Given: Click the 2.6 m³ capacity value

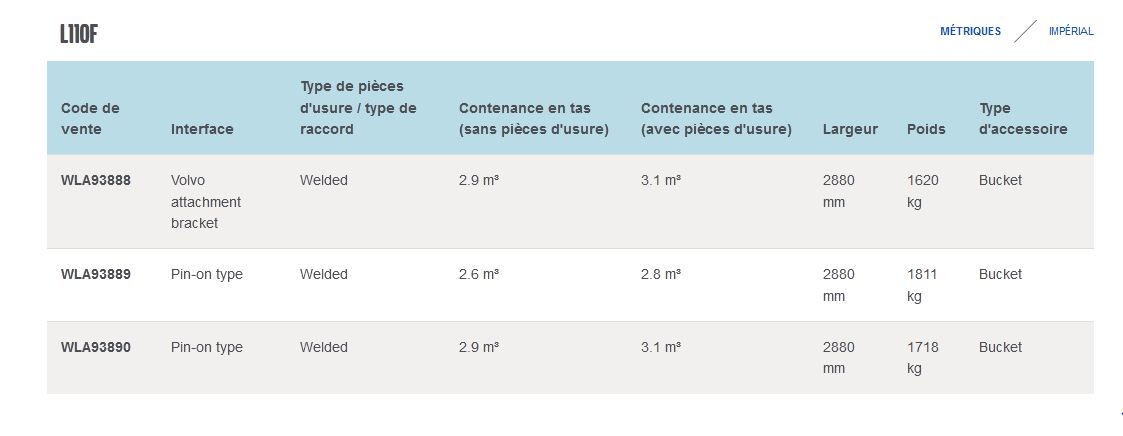Looking at the screenshot, I should pyautogui.click(x=479, y=274).
